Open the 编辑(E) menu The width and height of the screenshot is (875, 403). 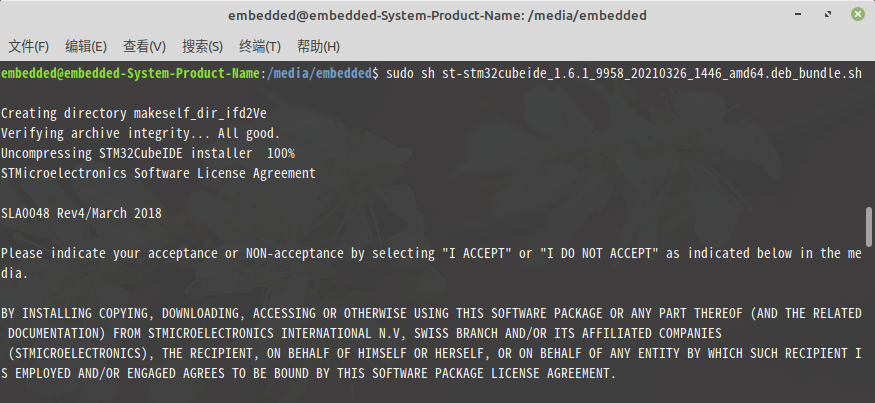point(86,46)
